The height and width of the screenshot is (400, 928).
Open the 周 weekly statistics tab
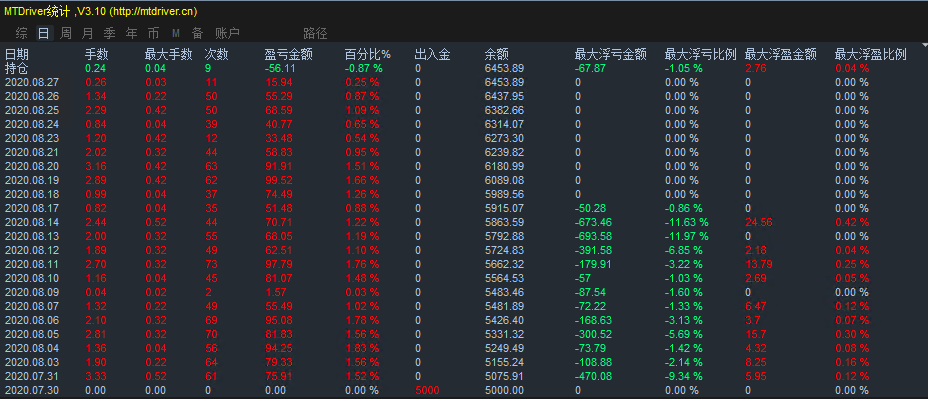(65, 33)
